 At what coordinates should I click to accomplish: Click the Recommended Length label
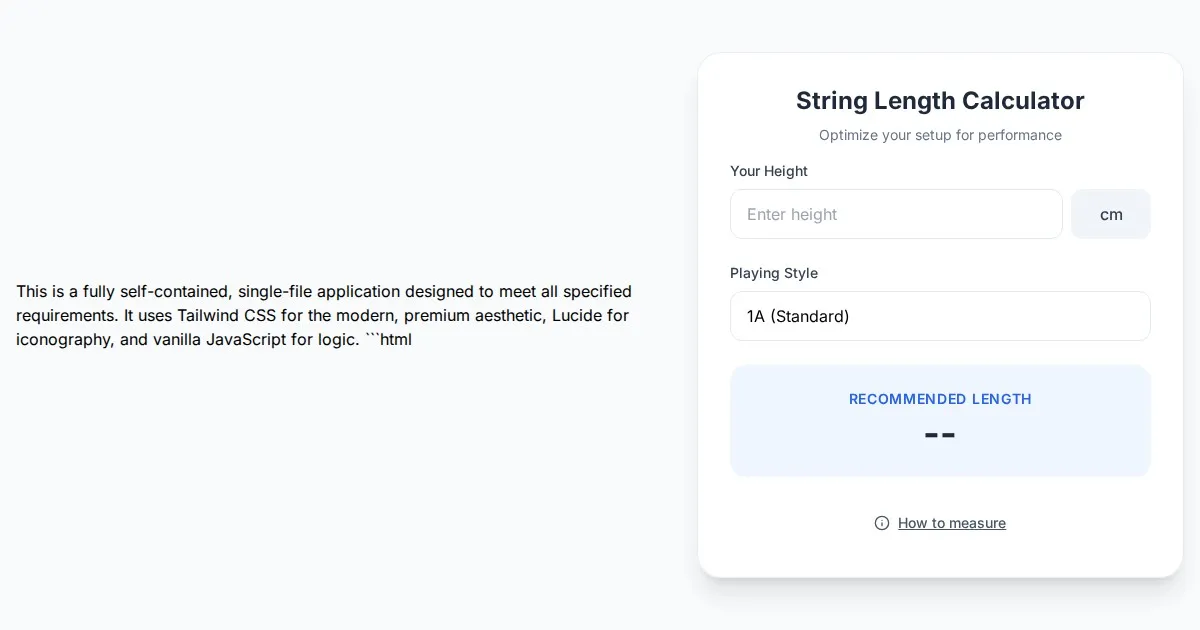pyautogui.click(x=940, y=399)
